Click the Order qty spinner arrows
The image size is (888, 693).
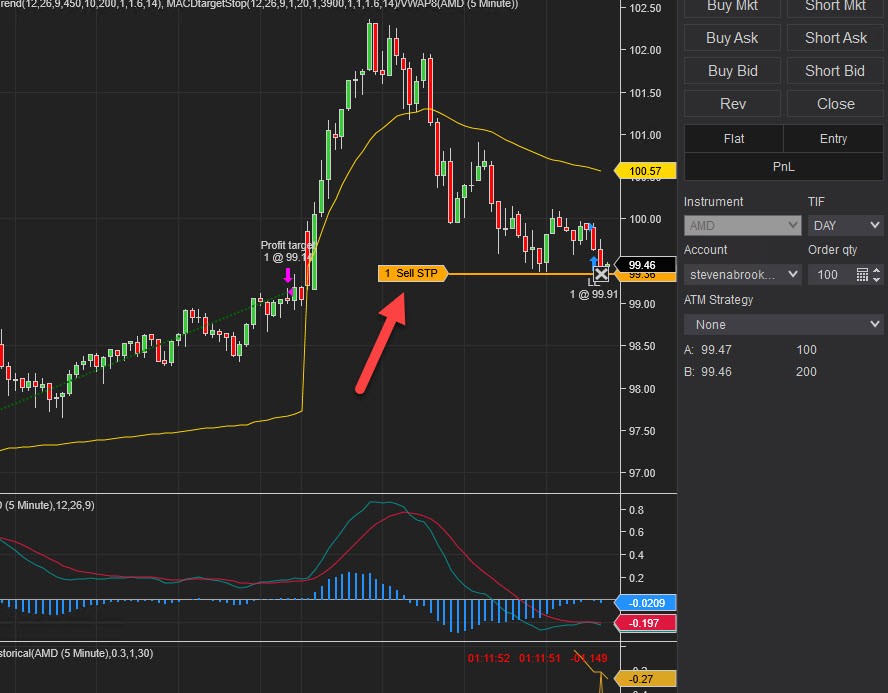(x=877, y=275)
